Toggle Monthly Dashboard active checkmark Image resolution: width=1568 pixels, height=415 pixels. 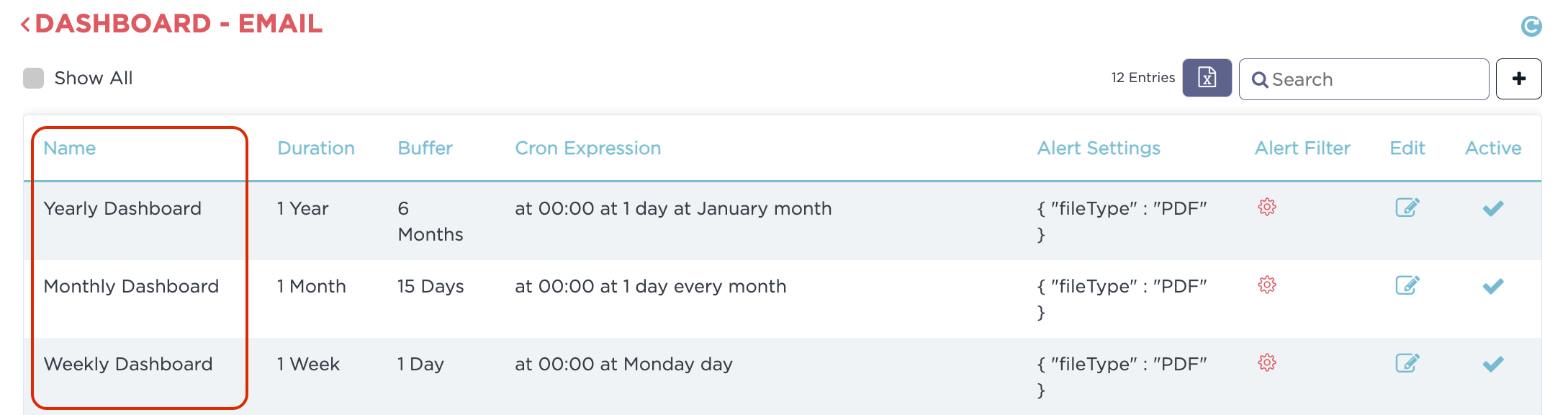point(1492,286)
